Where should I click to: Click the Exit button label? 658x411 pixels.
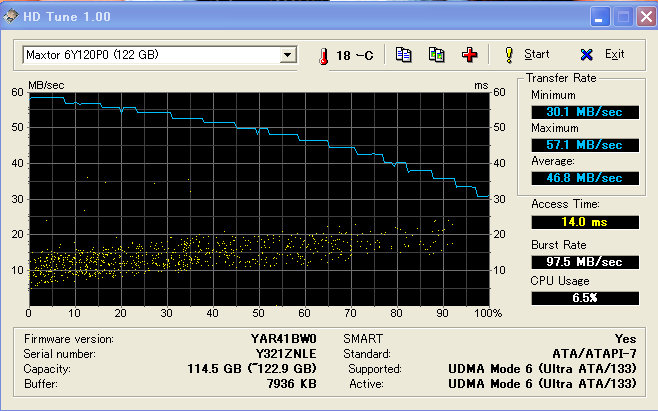[614, 54]
